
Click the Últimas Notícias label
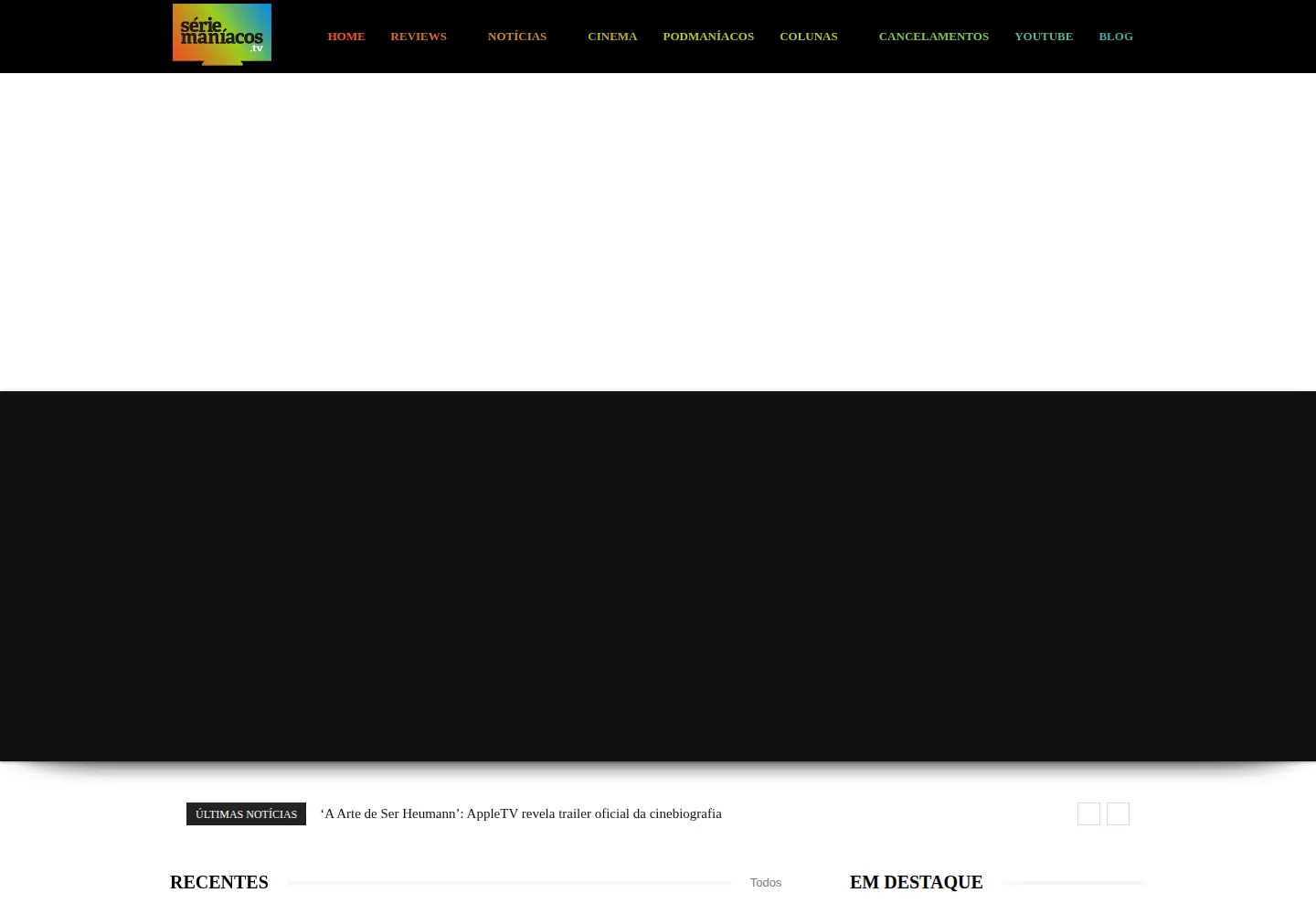246,813
